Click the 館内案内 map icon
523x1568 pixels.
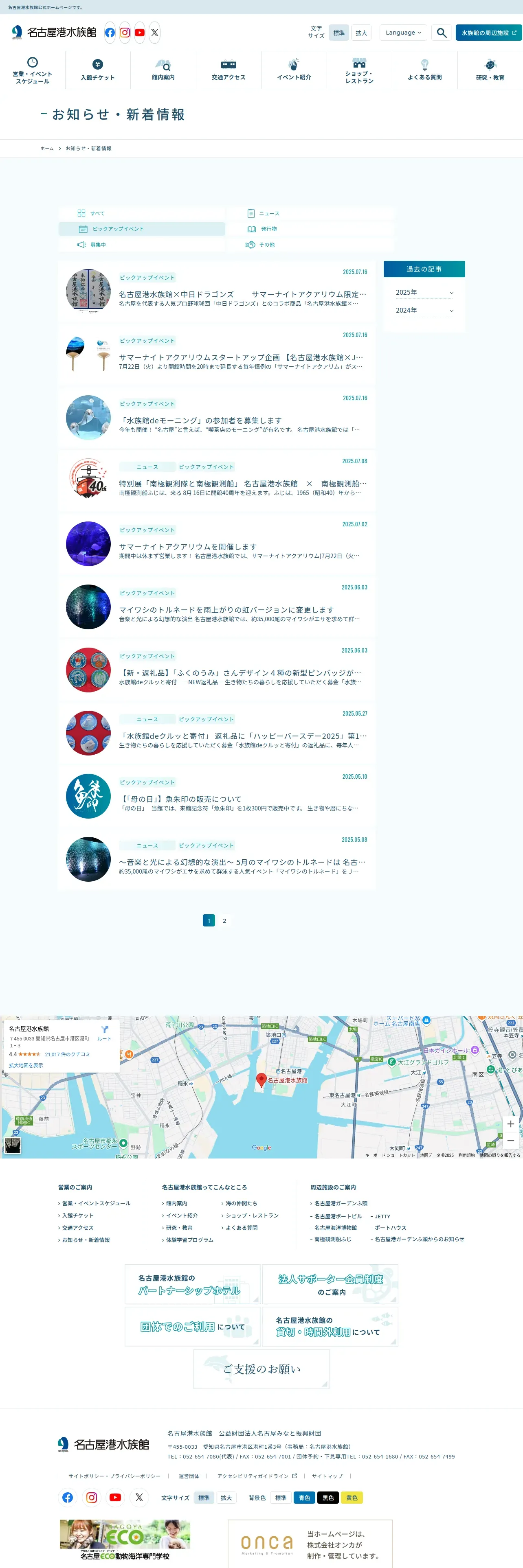163,65
